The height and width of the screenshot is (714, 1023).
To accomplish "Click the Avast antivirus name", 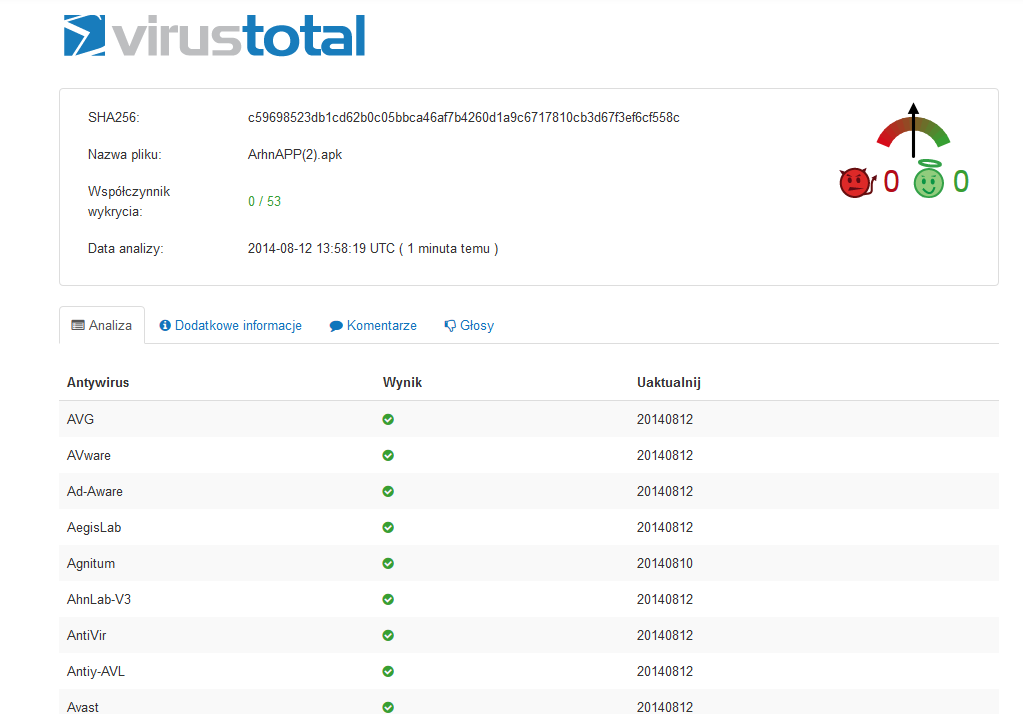I will (x=83, y=707).
